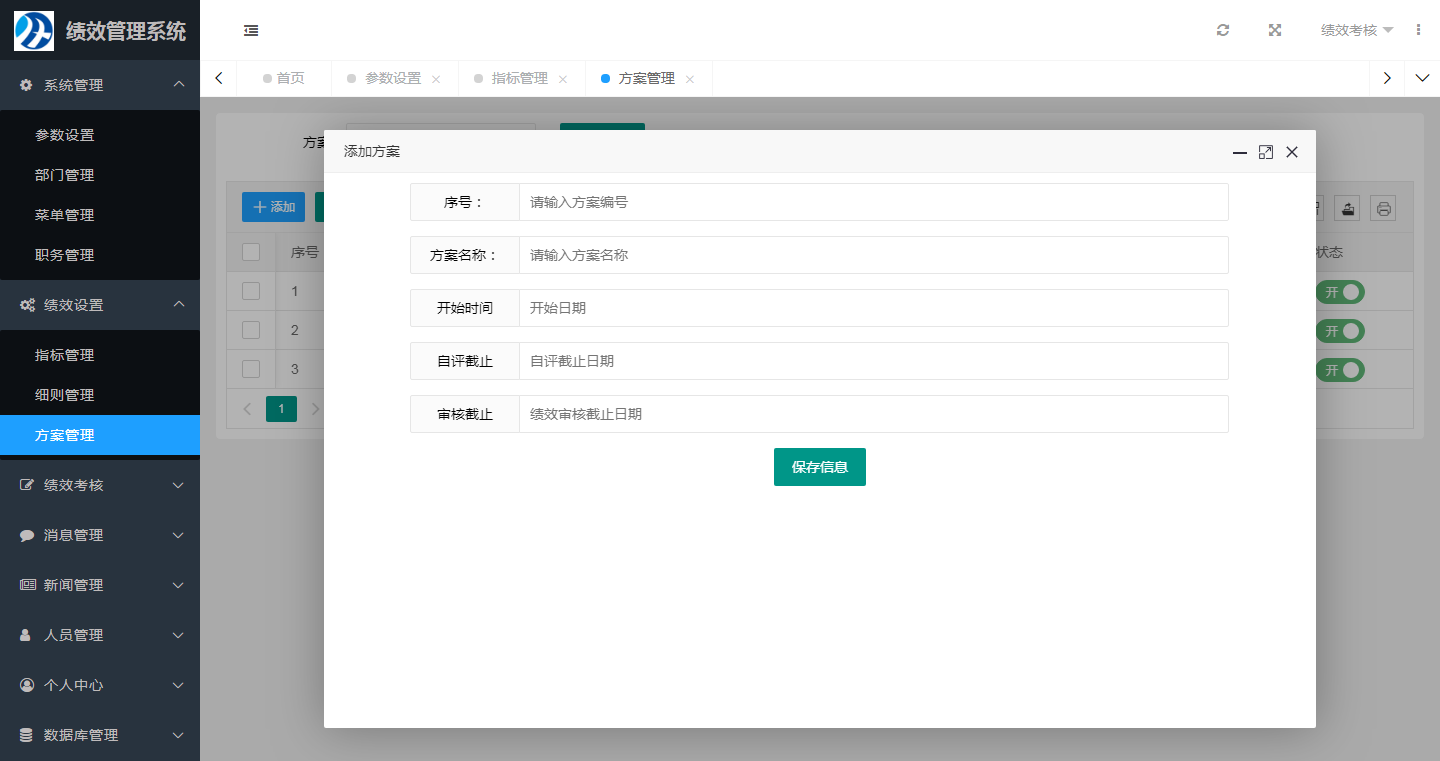Select 部门管理 in the sidebar
The width and height of the screenshot is (1440, 761).
[x=65, y=175]
